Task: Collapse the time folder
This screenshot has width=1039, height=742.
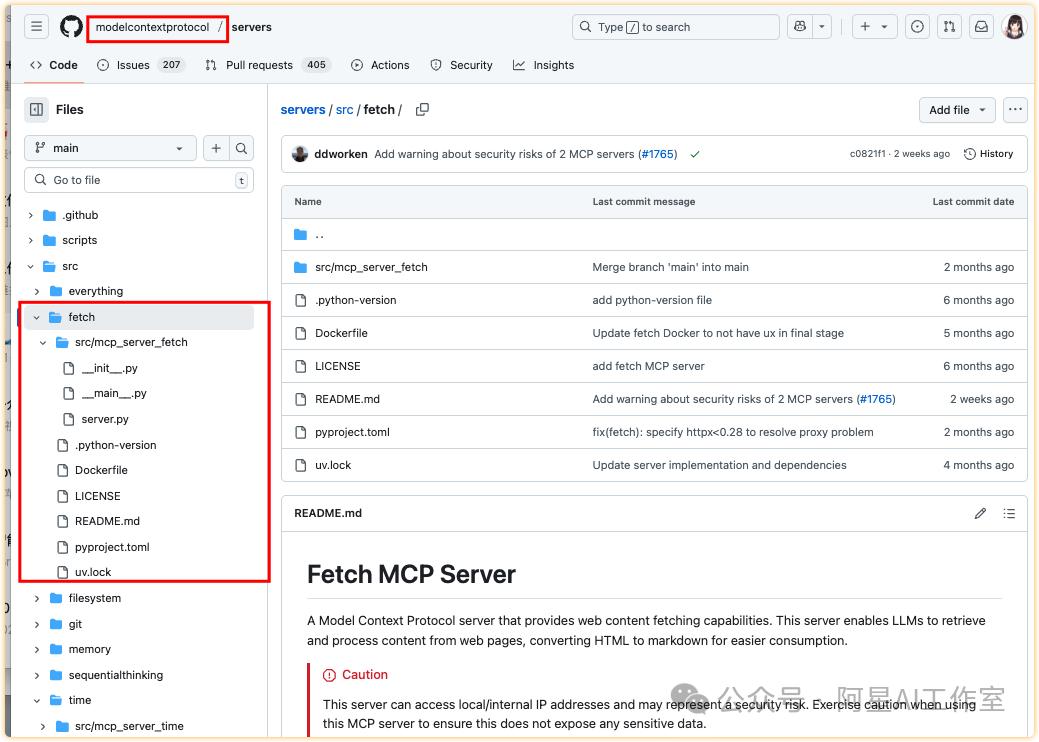Action: click(x=37, y=700)
